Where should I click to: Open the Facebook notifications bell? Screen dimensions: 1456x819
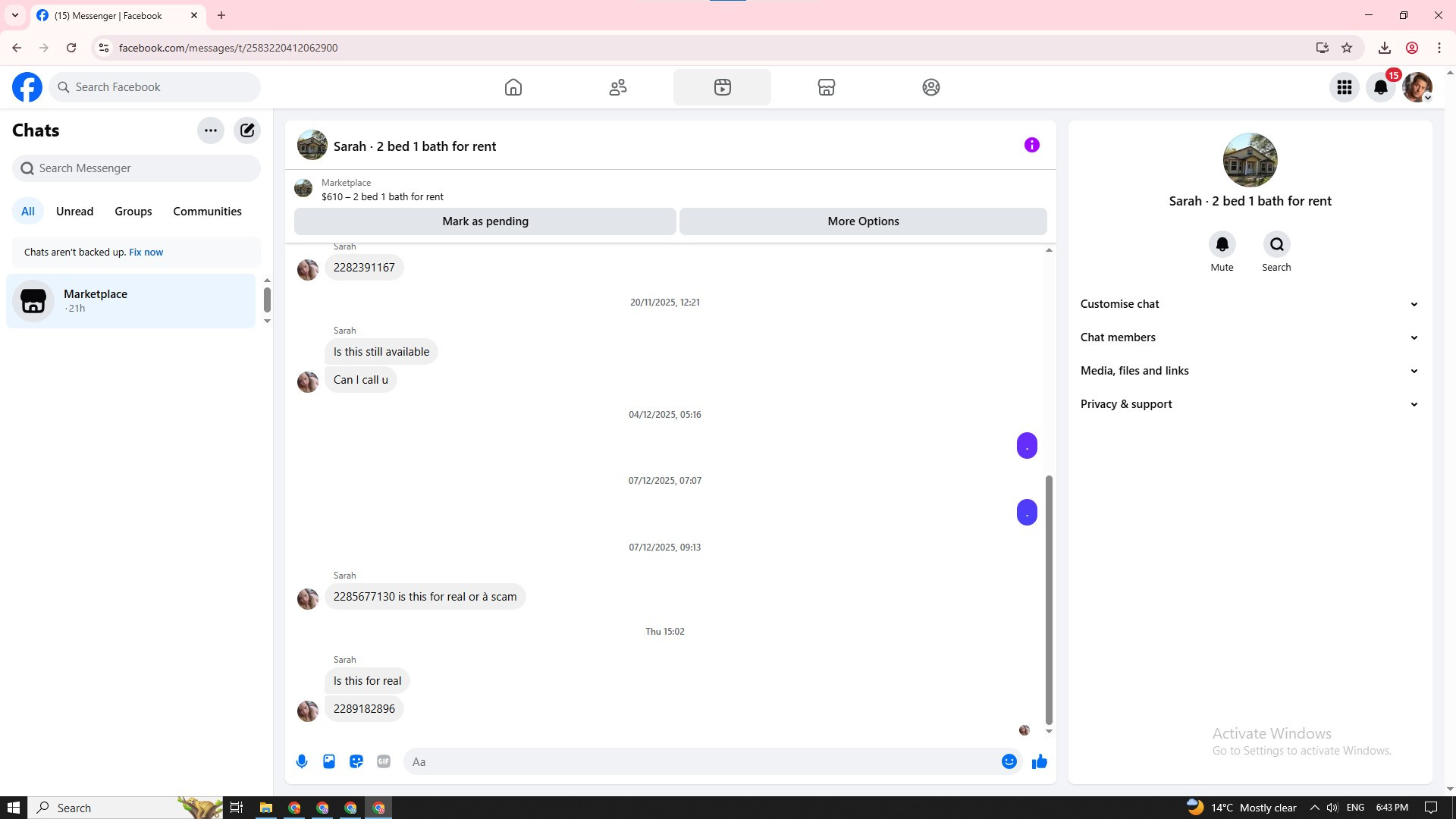click(1381, 87)
